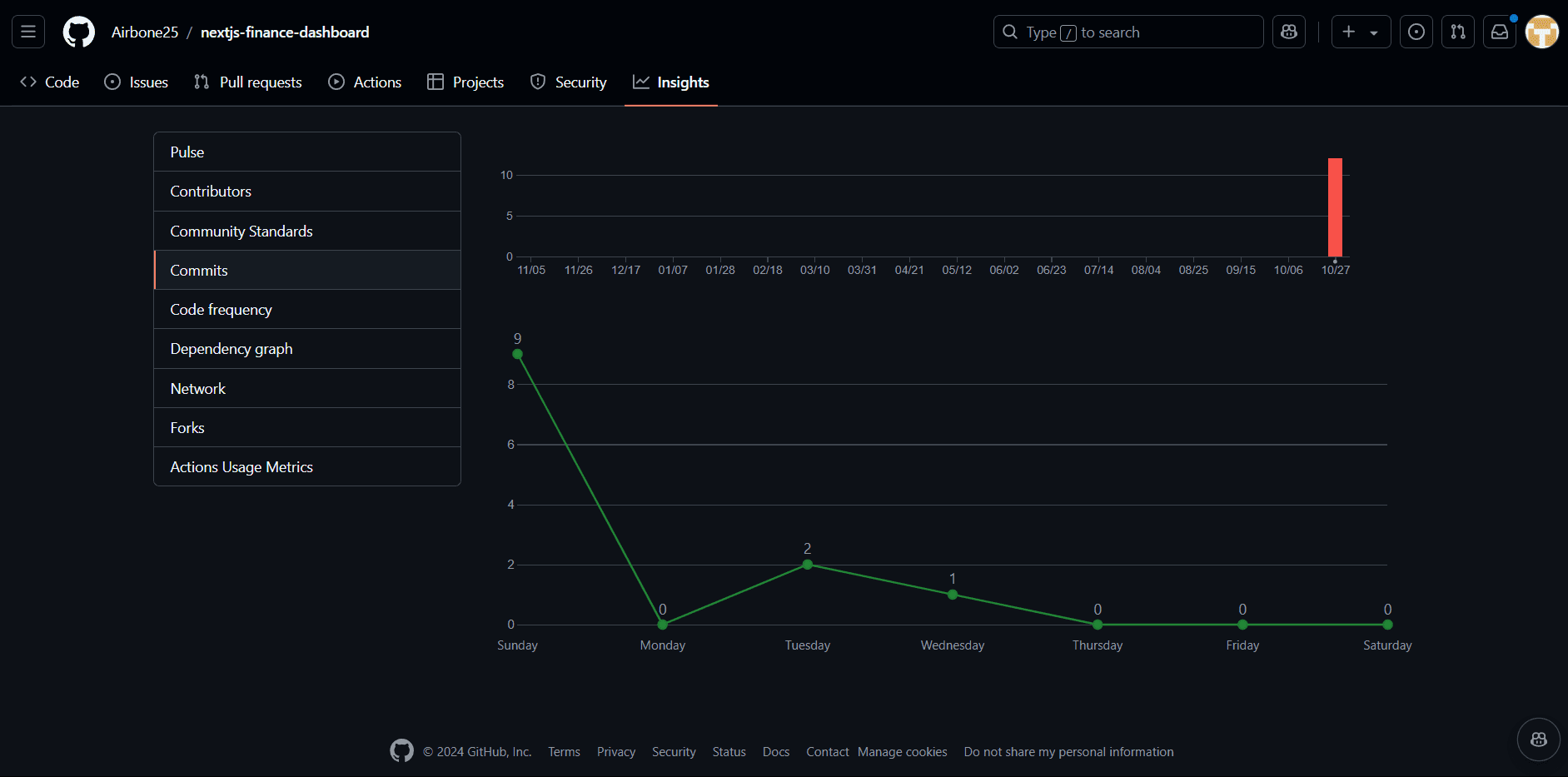Open the Code tab

pos(50,82)
